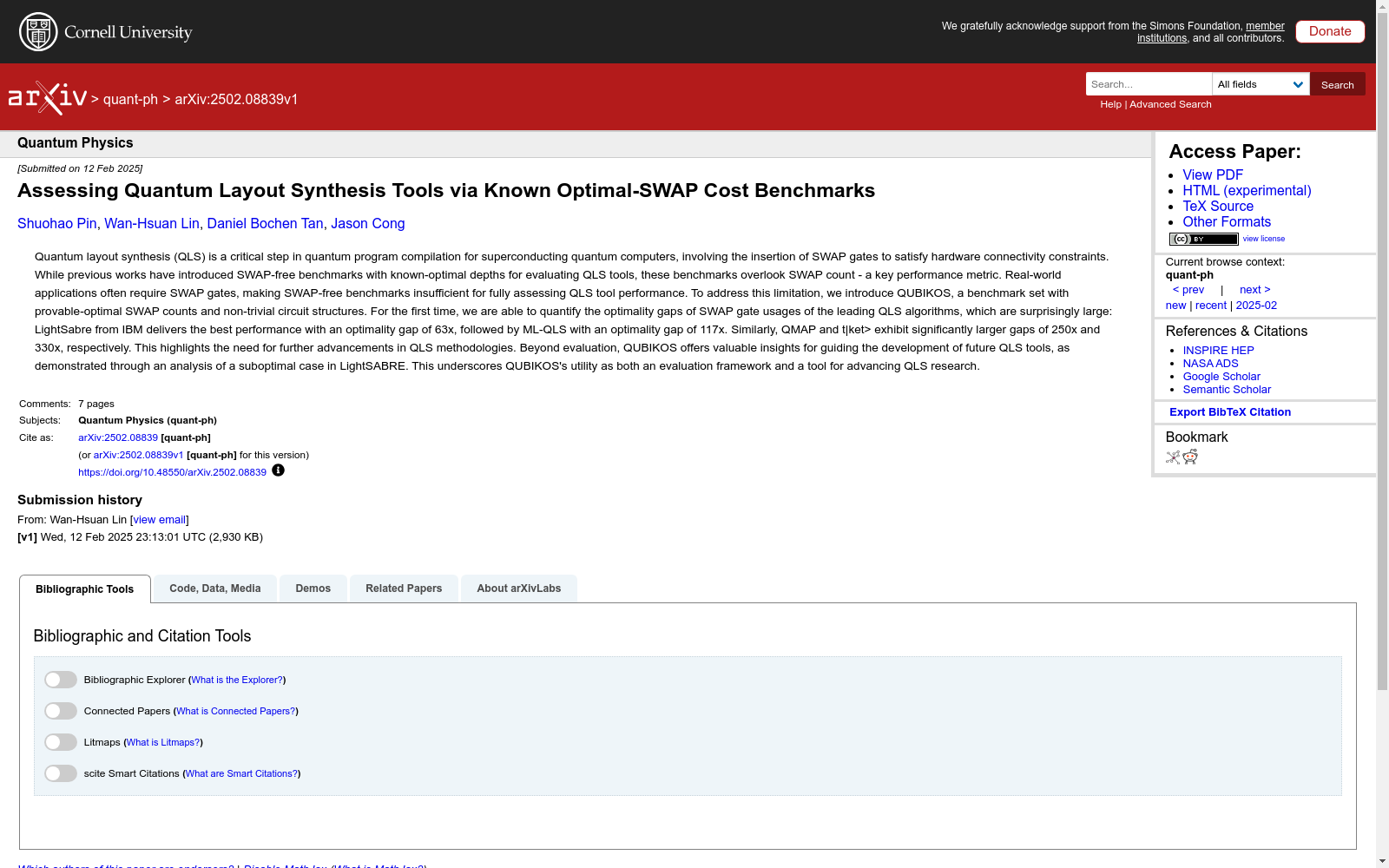Open the Google Scholar link

coord(1221,377)
